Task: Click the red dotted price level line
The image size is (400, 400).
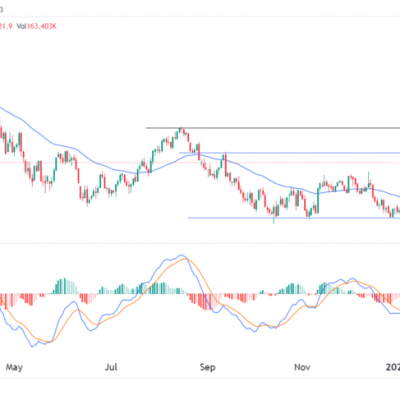Action: (200, 163)
